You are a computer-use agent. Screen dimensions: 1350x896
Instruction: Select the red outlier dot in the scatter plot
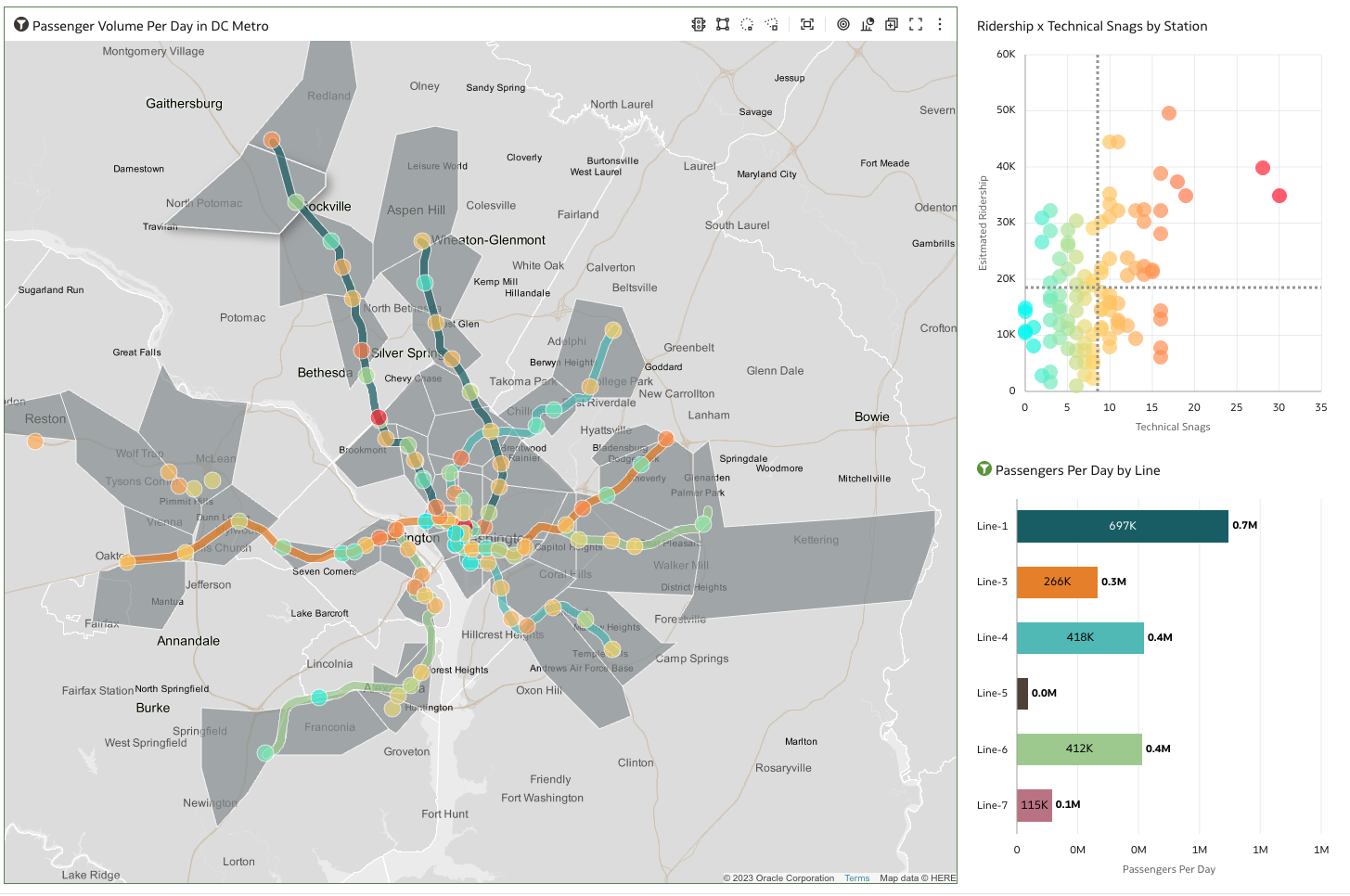pyautogui.click(x=1263, y=167)
